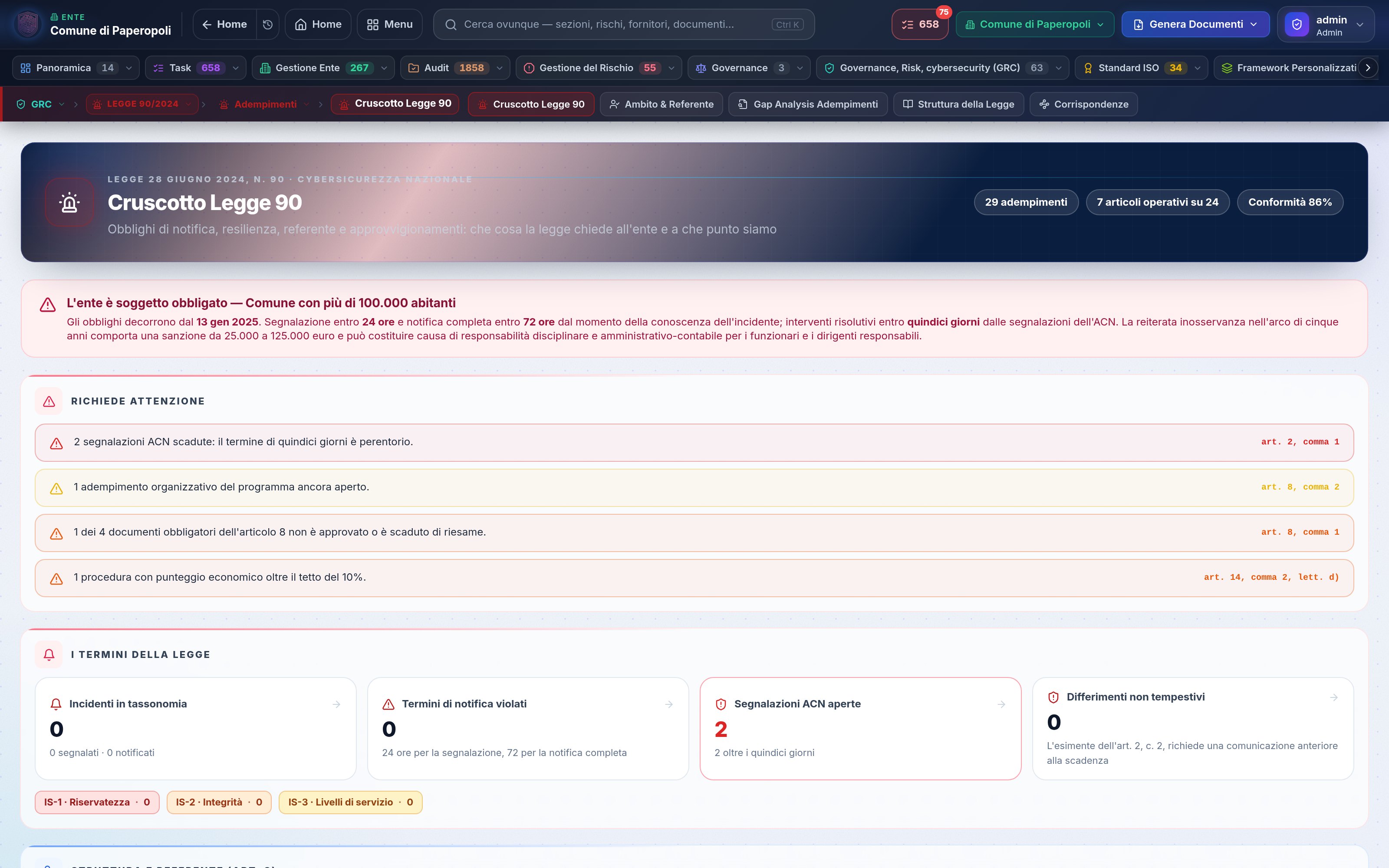Screen dimensions: 1389x868
Task: Click the Cruscotto Legge 90 breadcrumb item
Action: [395, 104]
